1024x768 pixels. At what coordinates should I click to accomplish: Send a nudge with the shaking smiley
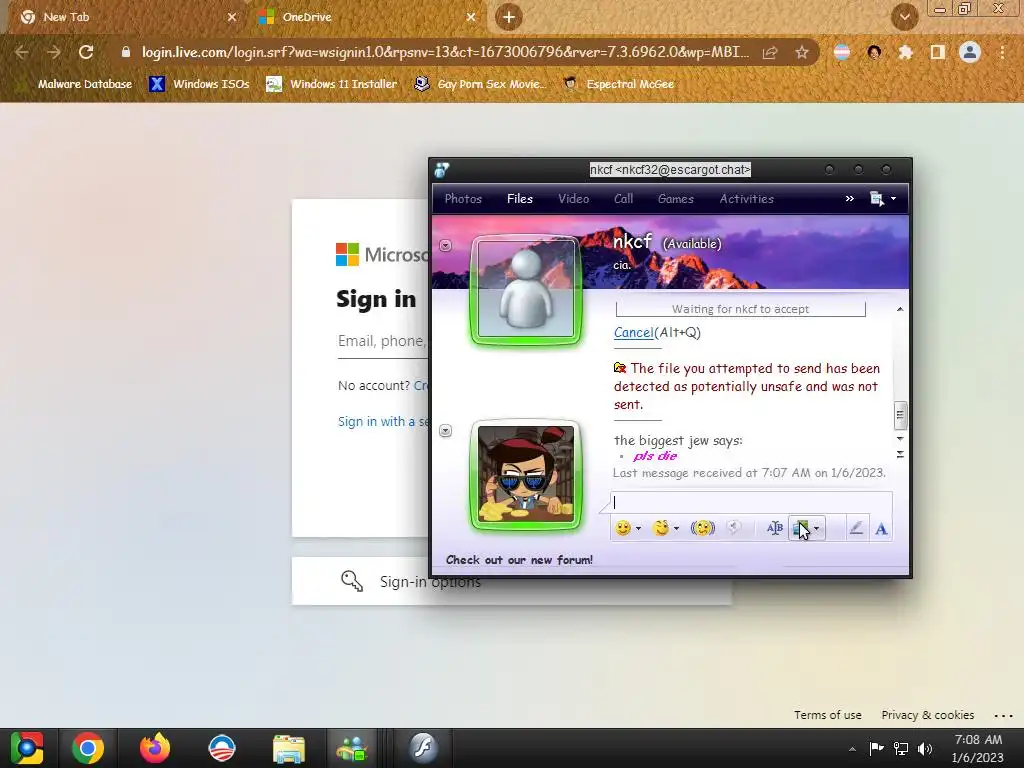pyautogui.click(x=703, y=528)
